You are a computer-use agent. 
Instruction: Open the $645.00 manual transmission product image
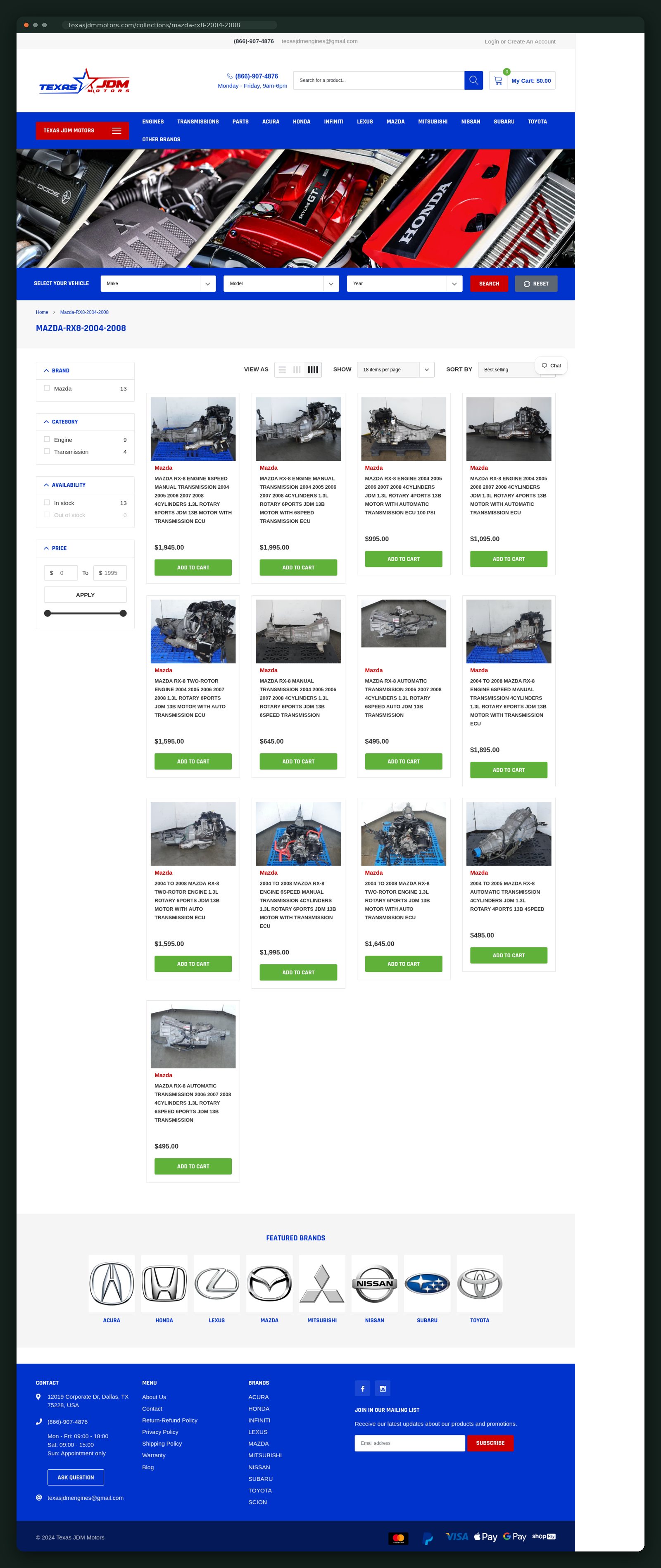(298, 631)
